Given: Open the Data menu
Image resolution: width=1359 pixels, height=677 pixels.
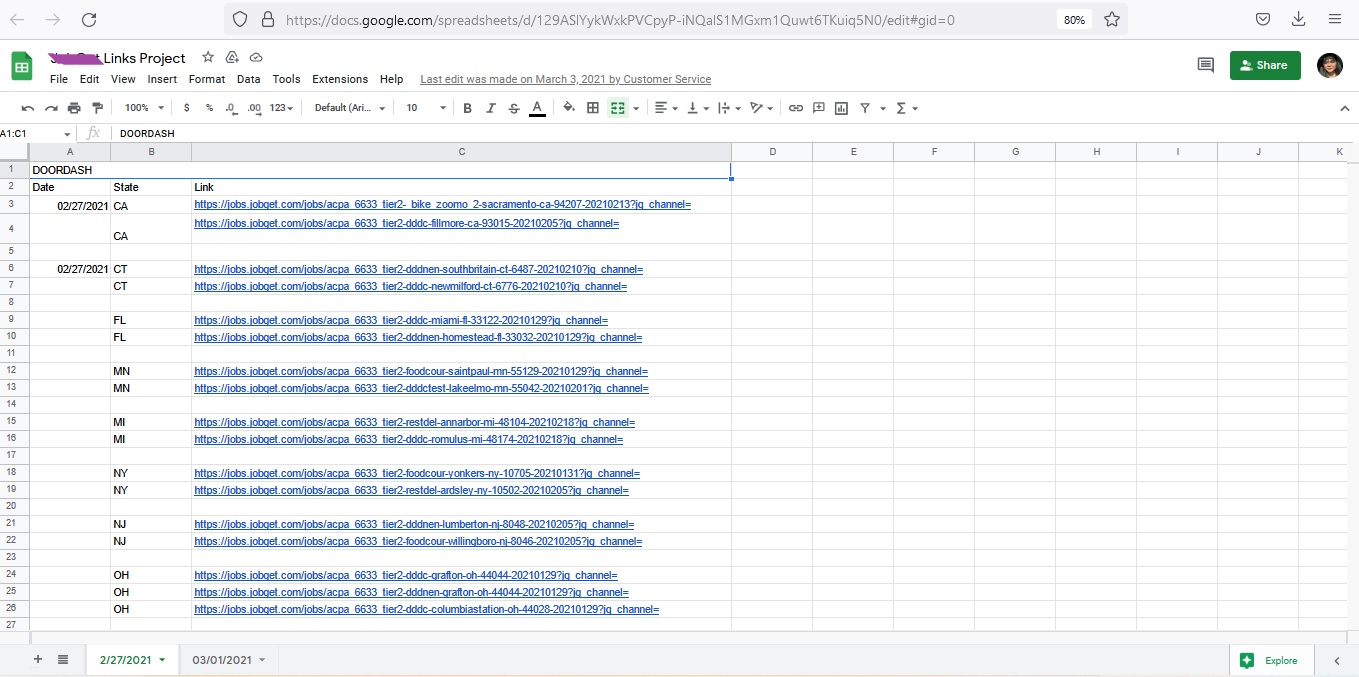Looking at the screenshot, I should [x=248, y=79].
